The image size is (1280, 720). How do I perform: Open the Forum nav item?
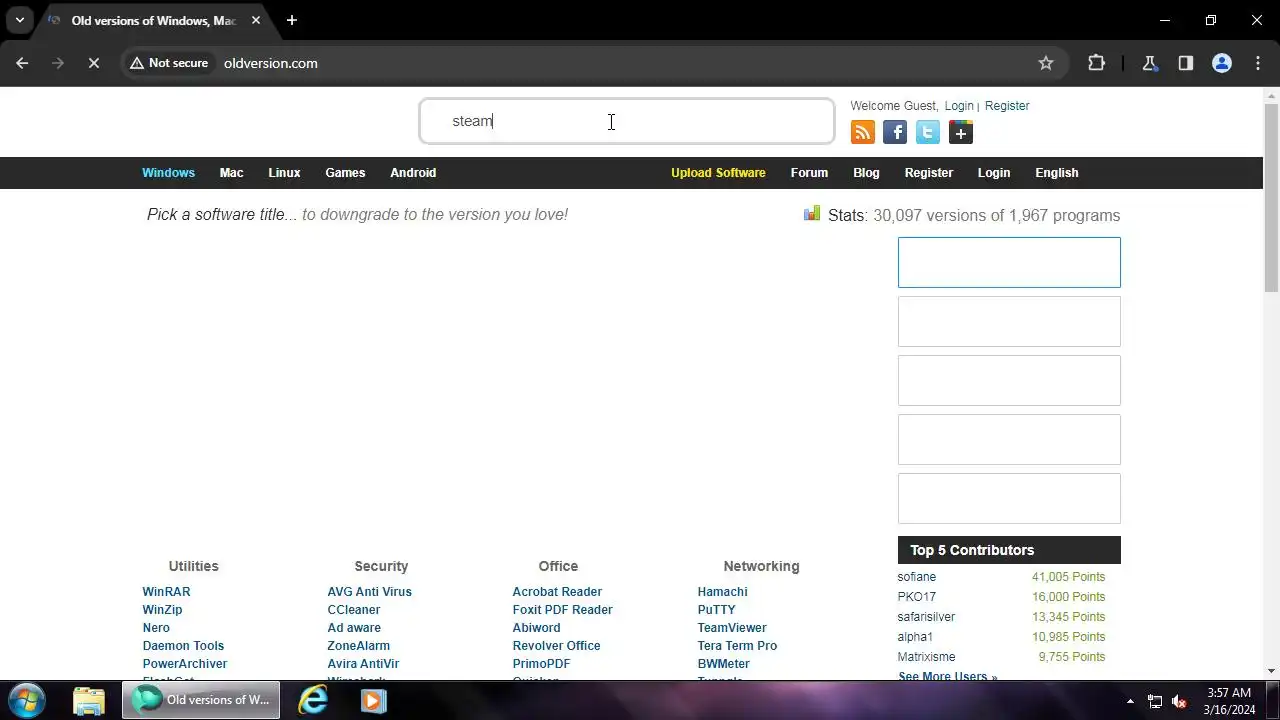coord(809,173)
